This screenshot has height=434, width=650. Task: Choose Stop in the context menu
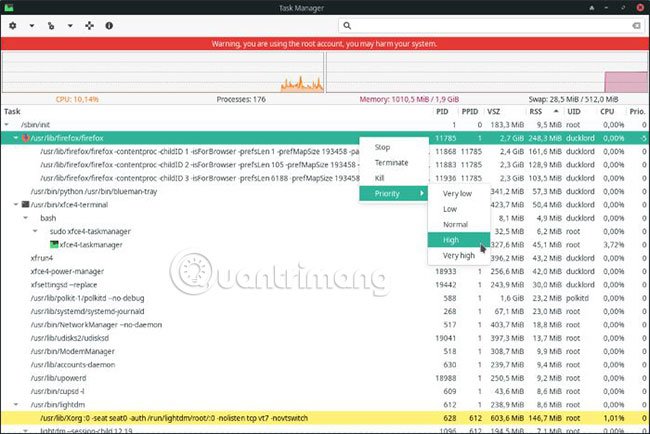394,147
